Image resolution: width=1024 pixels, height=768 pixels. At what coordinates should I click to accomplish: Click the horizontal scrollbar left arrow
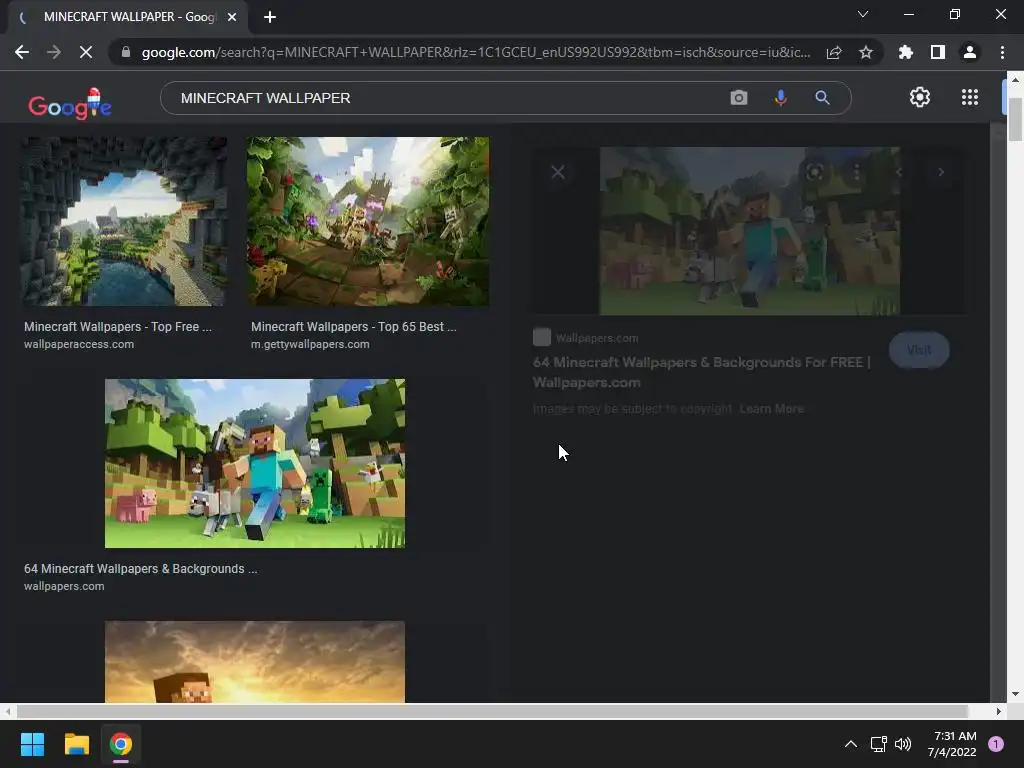pos(7,711)
